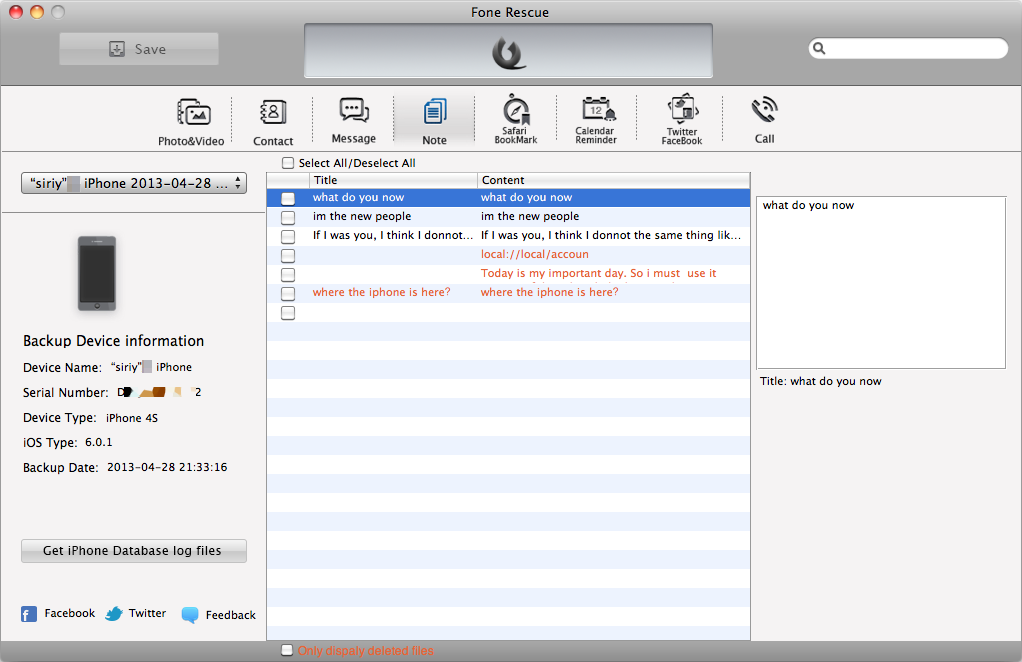The image size is (1022, 662).
Task: Click the Fone Rescue flame logo
Action: click(508, 53)
